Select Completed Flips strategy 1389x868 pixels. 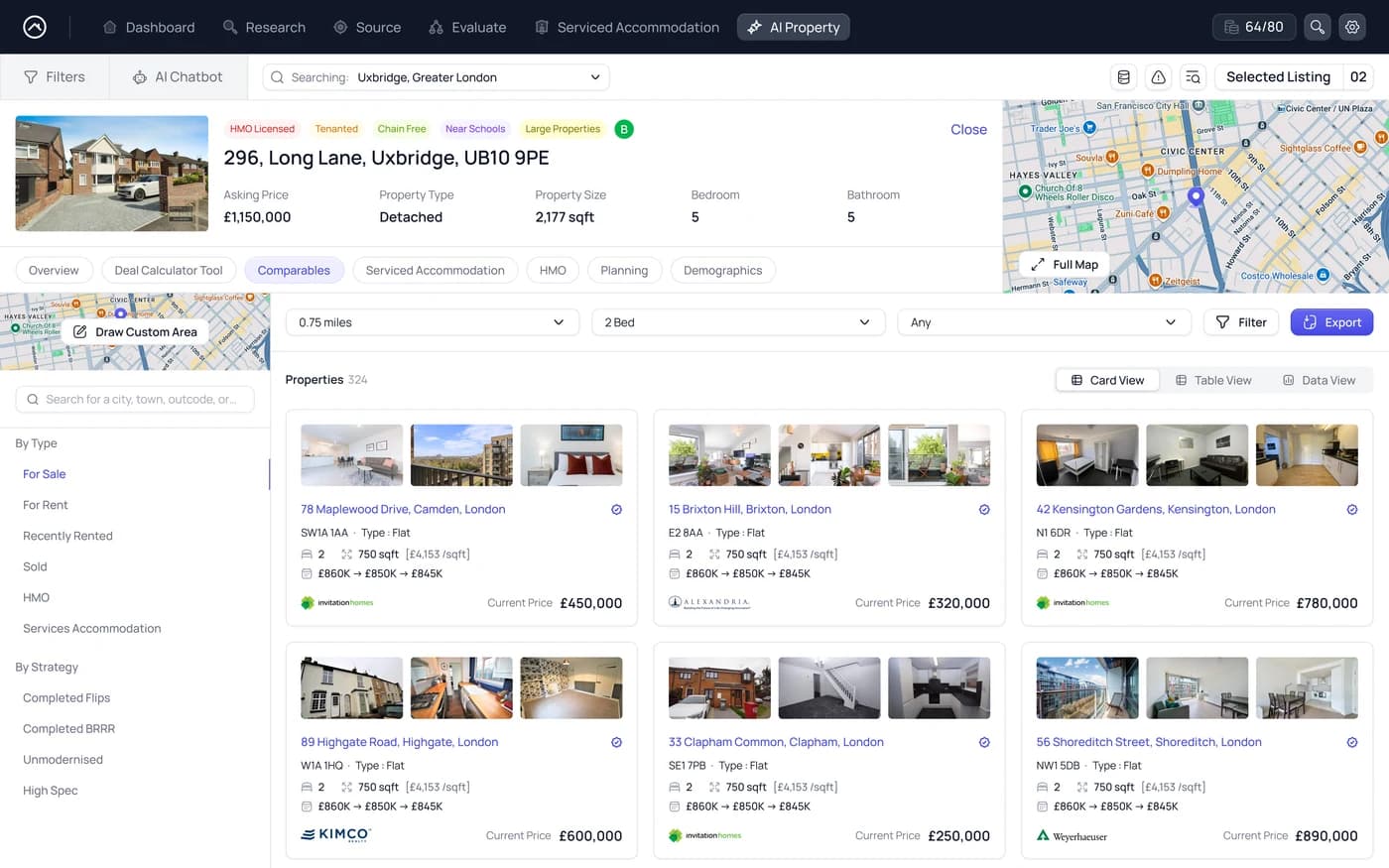point(66,697)
